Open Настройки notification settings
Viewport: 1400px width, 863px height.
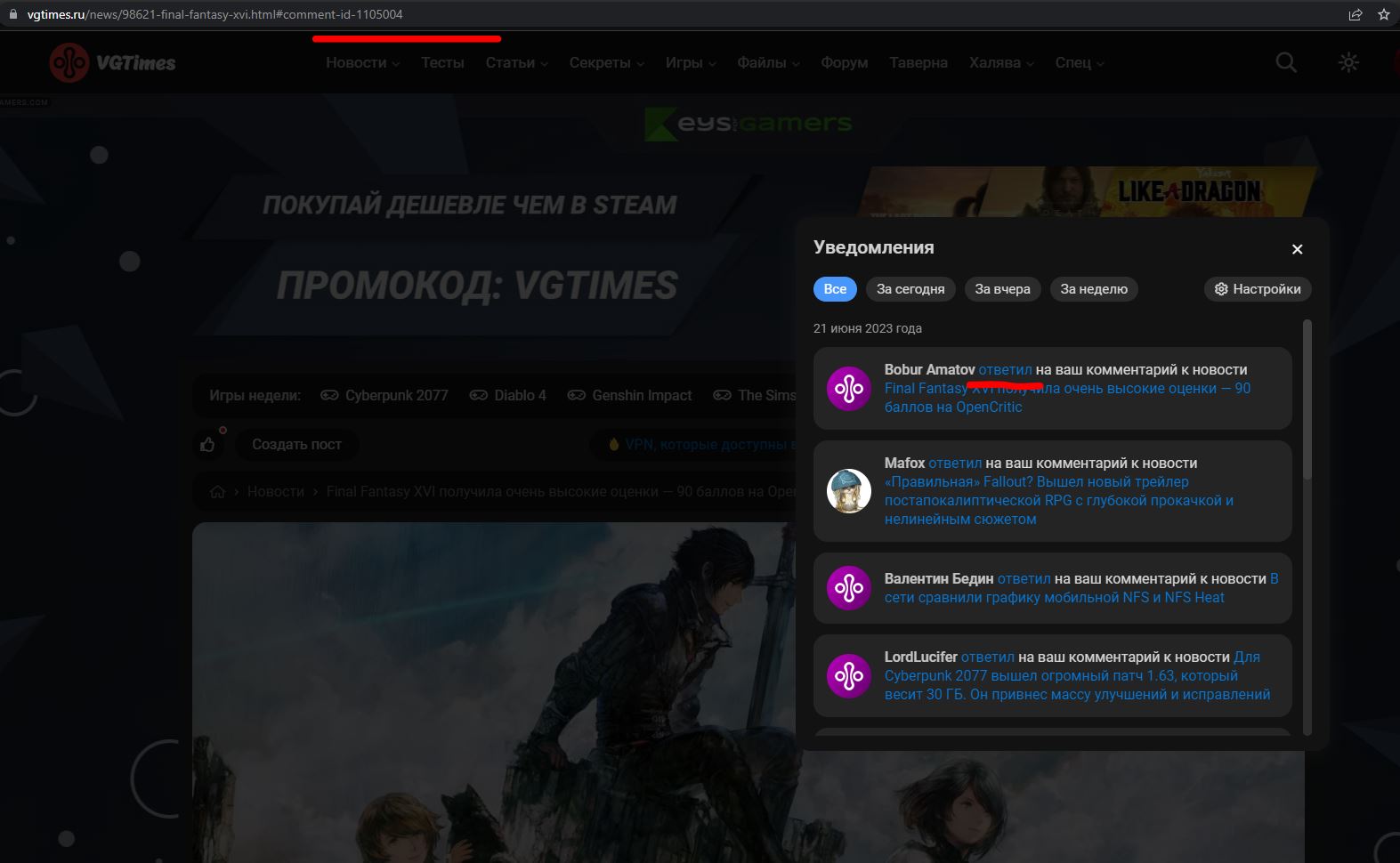point(1258,289)
